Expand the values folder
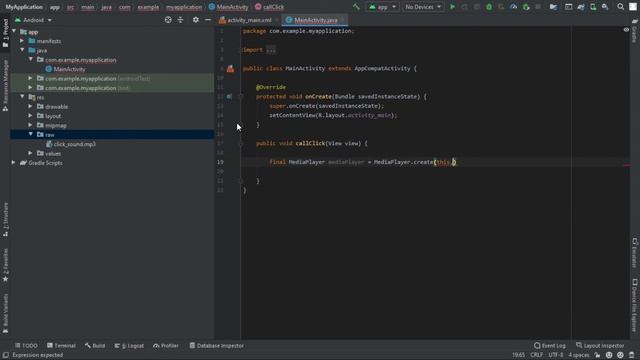The image size is (640, 360). (x=31, y=153)
